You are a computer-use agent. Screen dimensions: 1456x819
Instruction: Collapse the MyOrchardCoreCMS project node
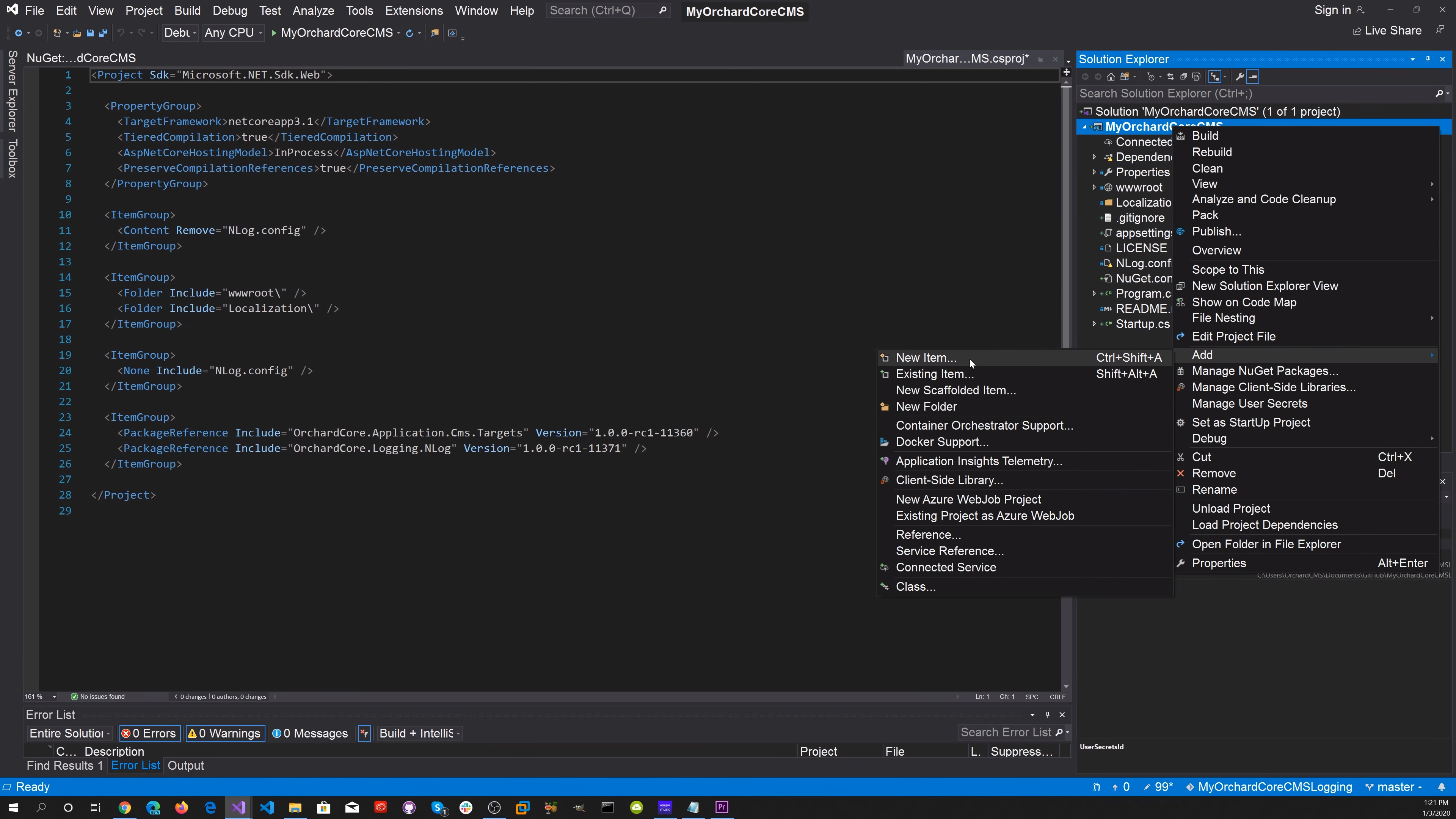1084,127
